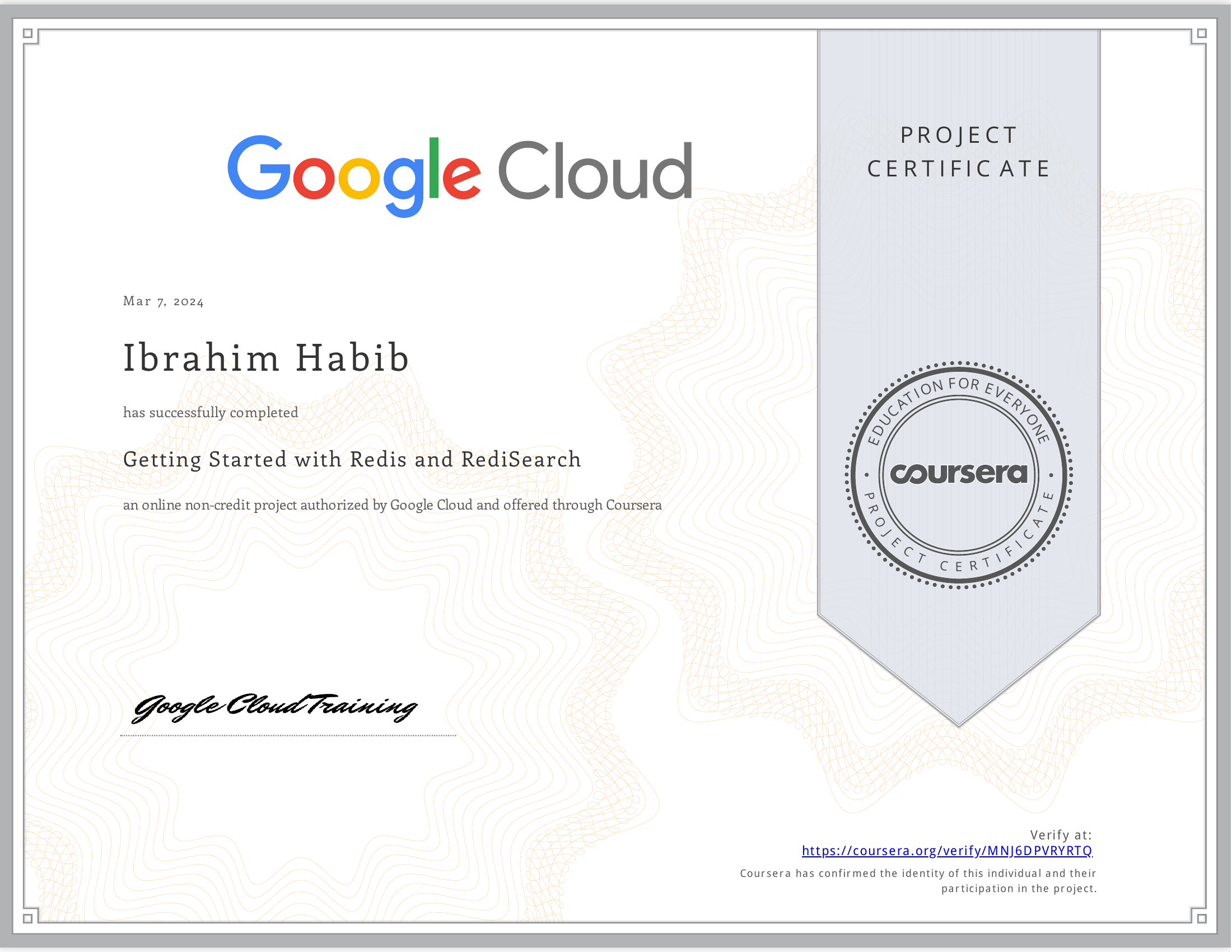This screenshot has height=952, width=1232.
Task: Click the Redis and RediSearch course title
Action: (352, 460)
